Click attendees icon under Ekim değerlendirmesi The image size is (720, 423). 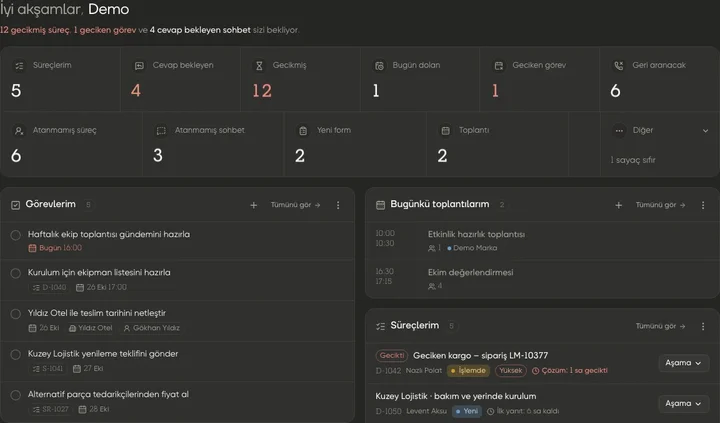(x=432, y=286)
